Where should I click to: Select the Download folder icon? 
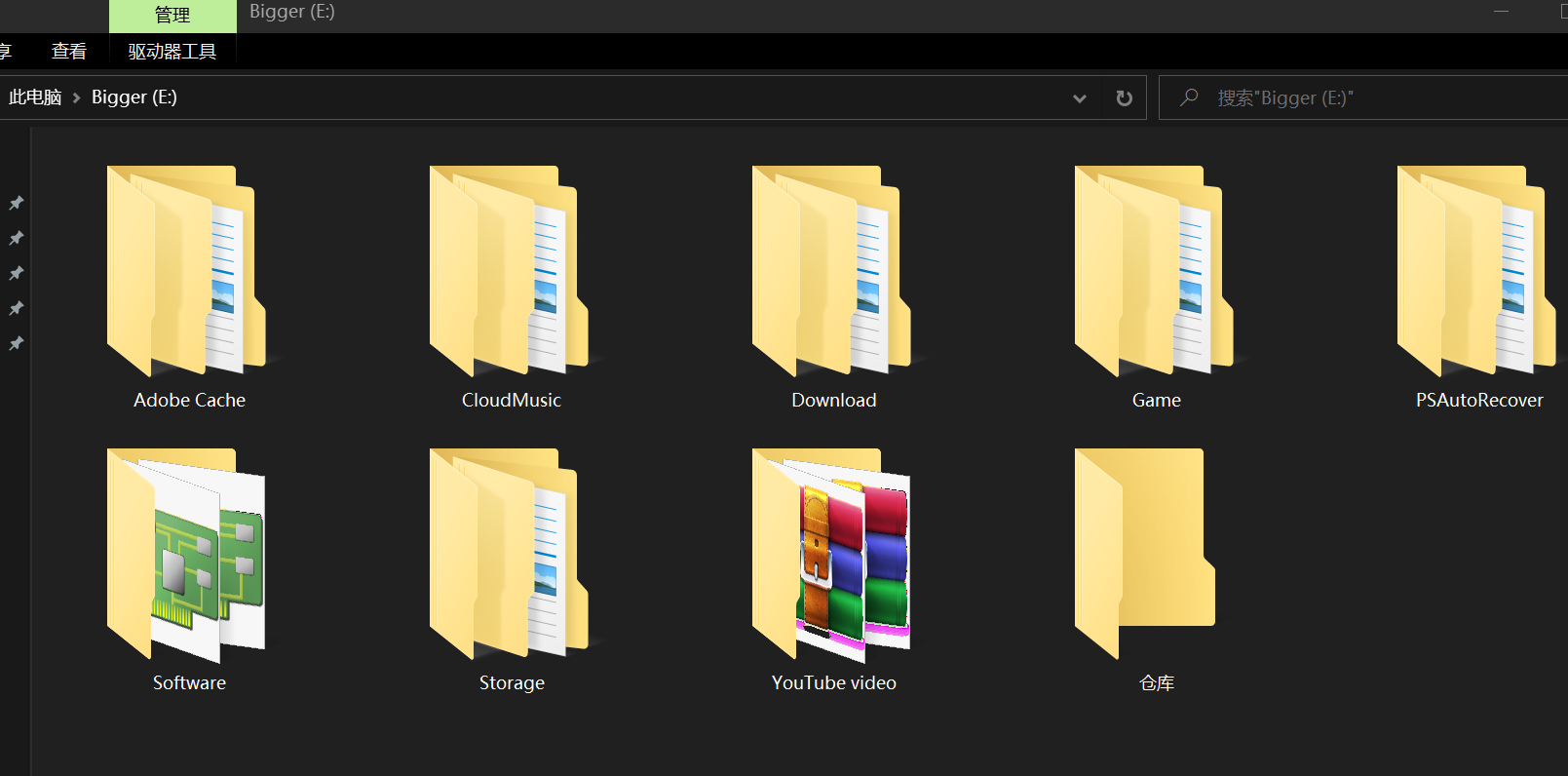830,273
